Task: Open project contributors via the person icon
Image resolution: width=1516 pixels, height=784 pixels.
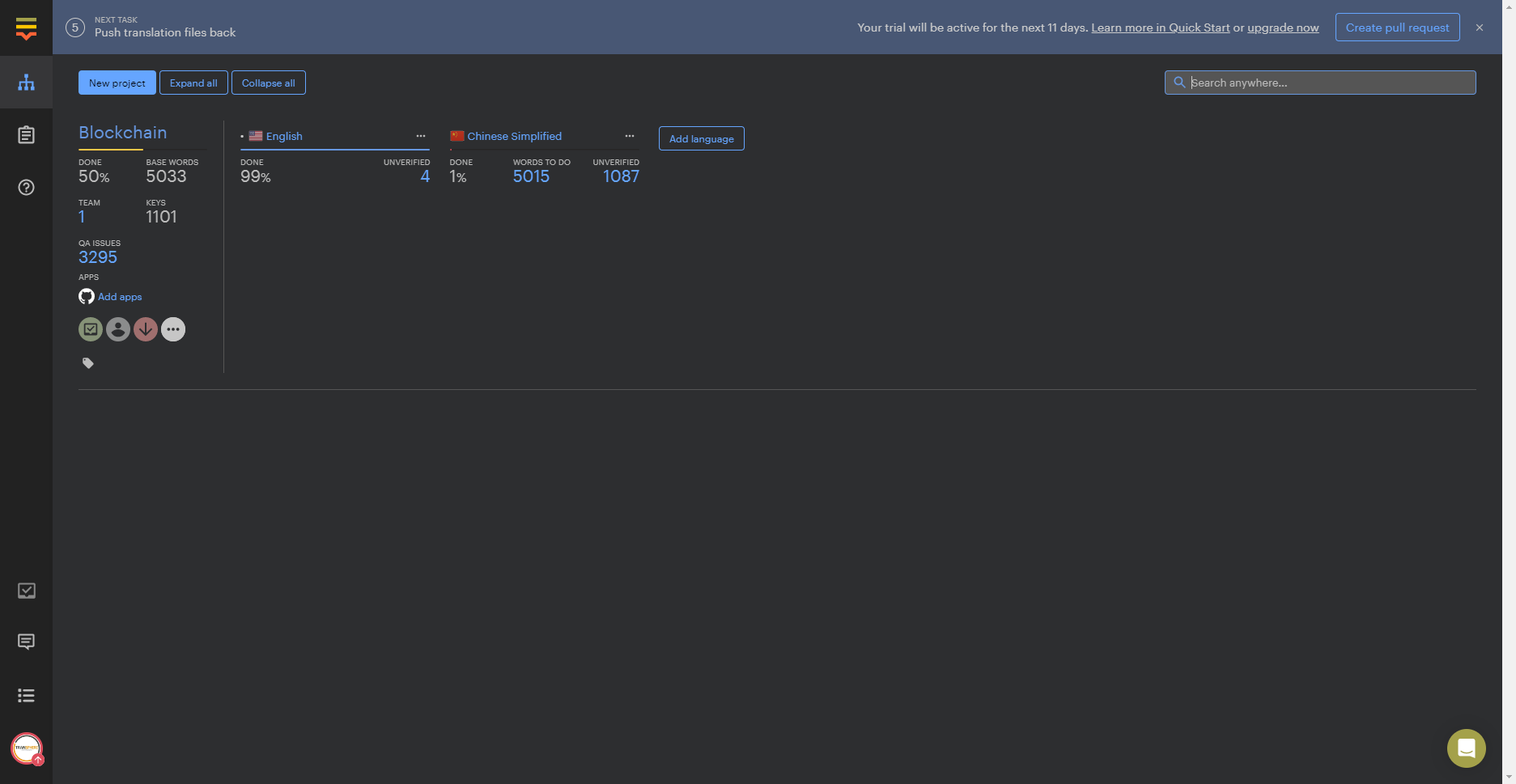Action: (117, 328)
